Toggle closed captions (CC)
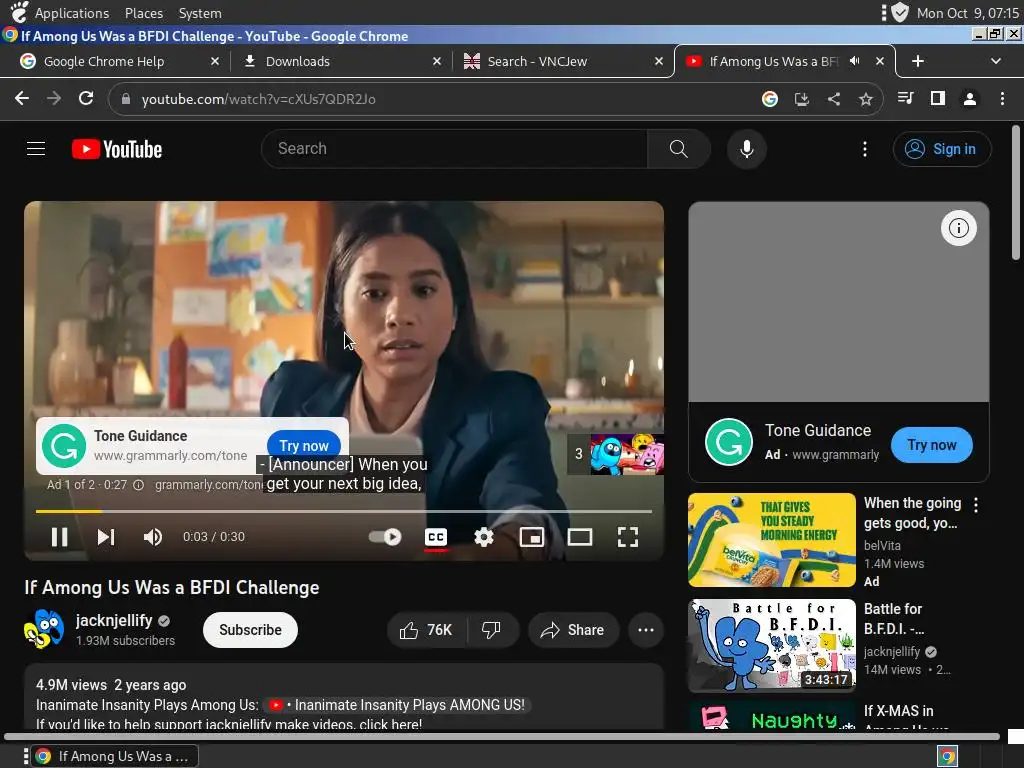This screenshot has width=1024, height=768. [x=436, y=537]
